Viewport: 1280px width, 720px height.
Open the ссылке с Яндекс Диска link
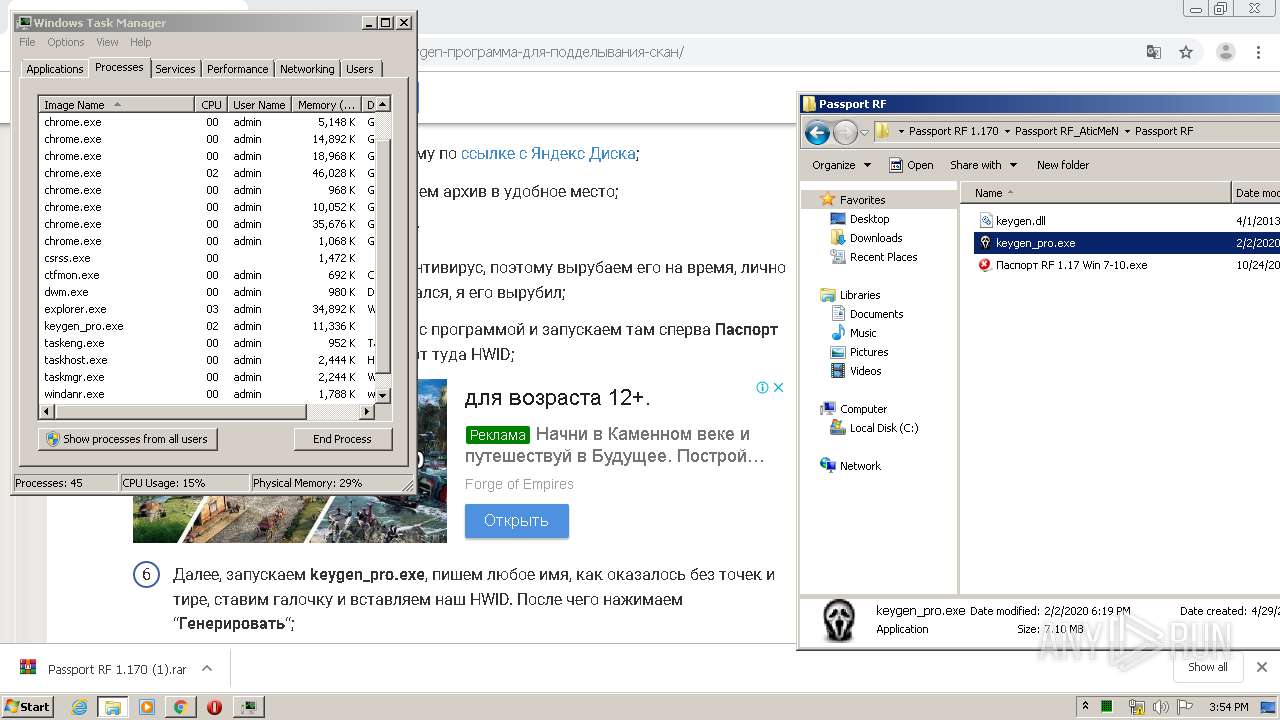click(x=547, y=153)
